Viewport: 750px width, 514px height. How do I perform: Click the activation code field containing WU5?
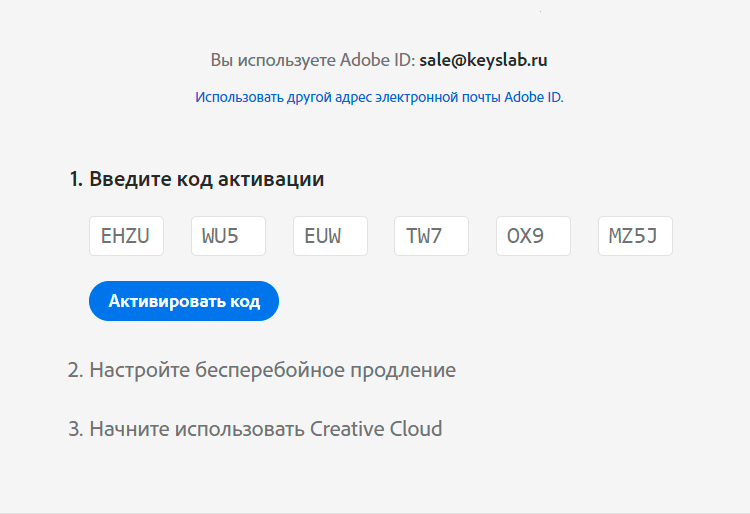coord(228,236)
